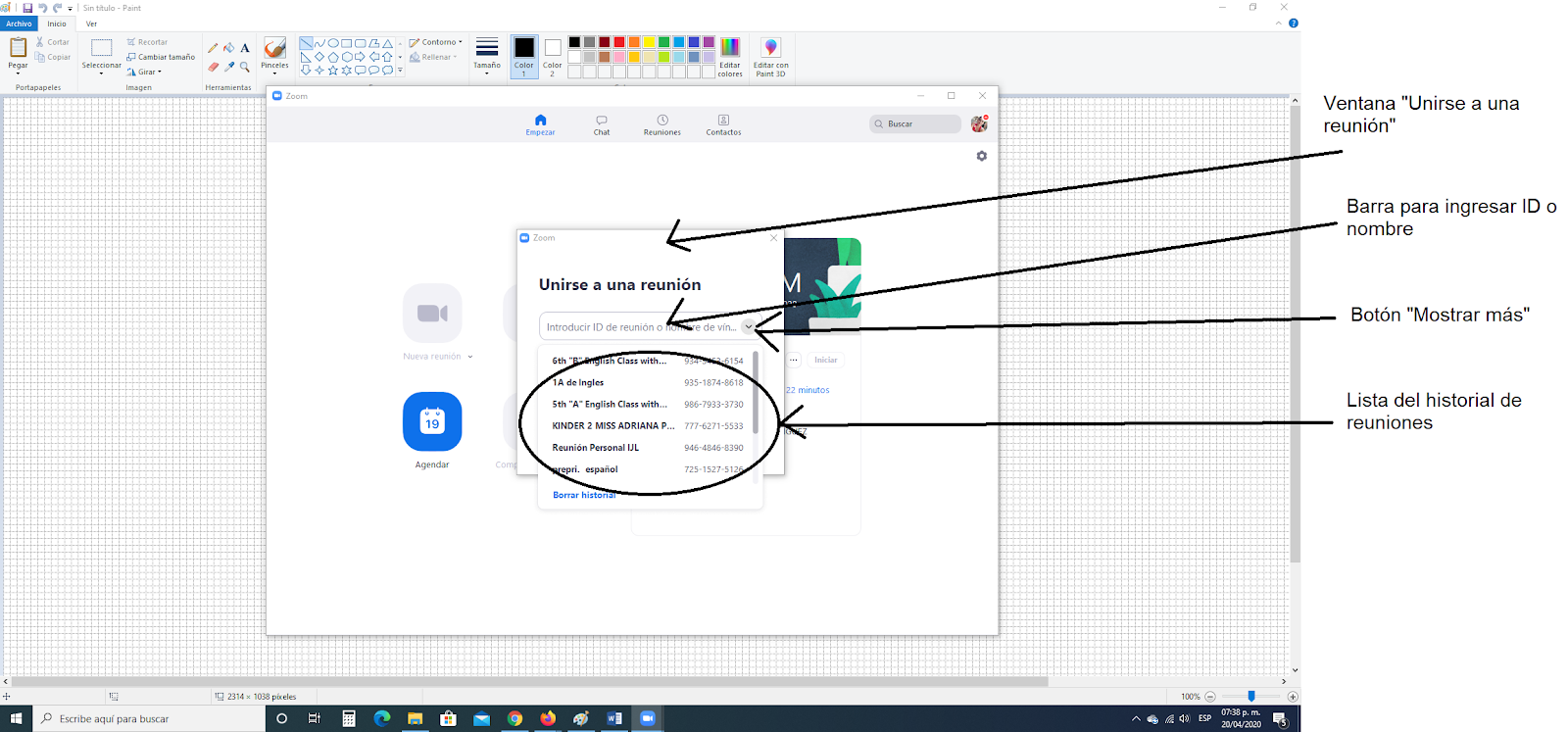Click the Zoom Buscar search field
The image size is (1568, 732).
click(x=915, y=123)
